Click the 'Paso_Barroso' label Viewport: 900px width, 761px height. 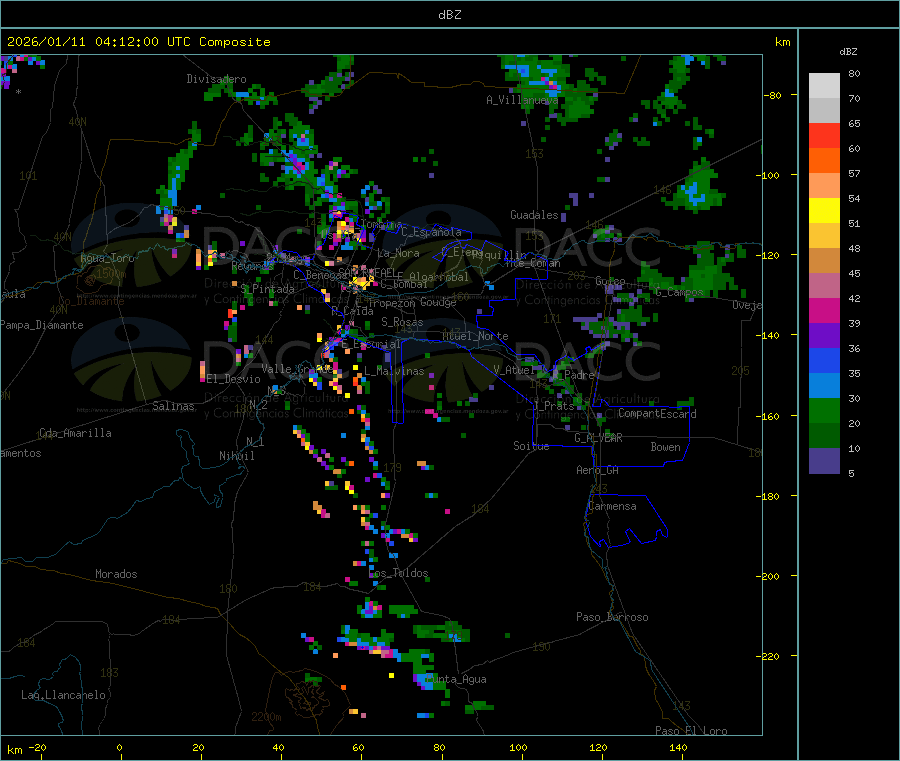point(612,617)
